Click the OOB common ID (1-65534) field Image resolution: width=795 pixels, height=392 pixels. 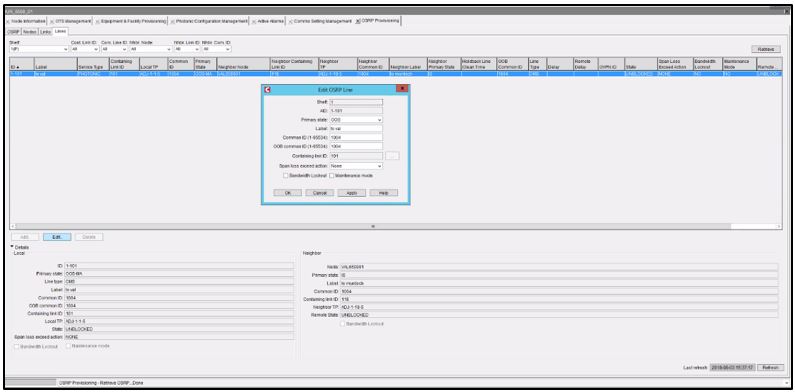(356, 147)
